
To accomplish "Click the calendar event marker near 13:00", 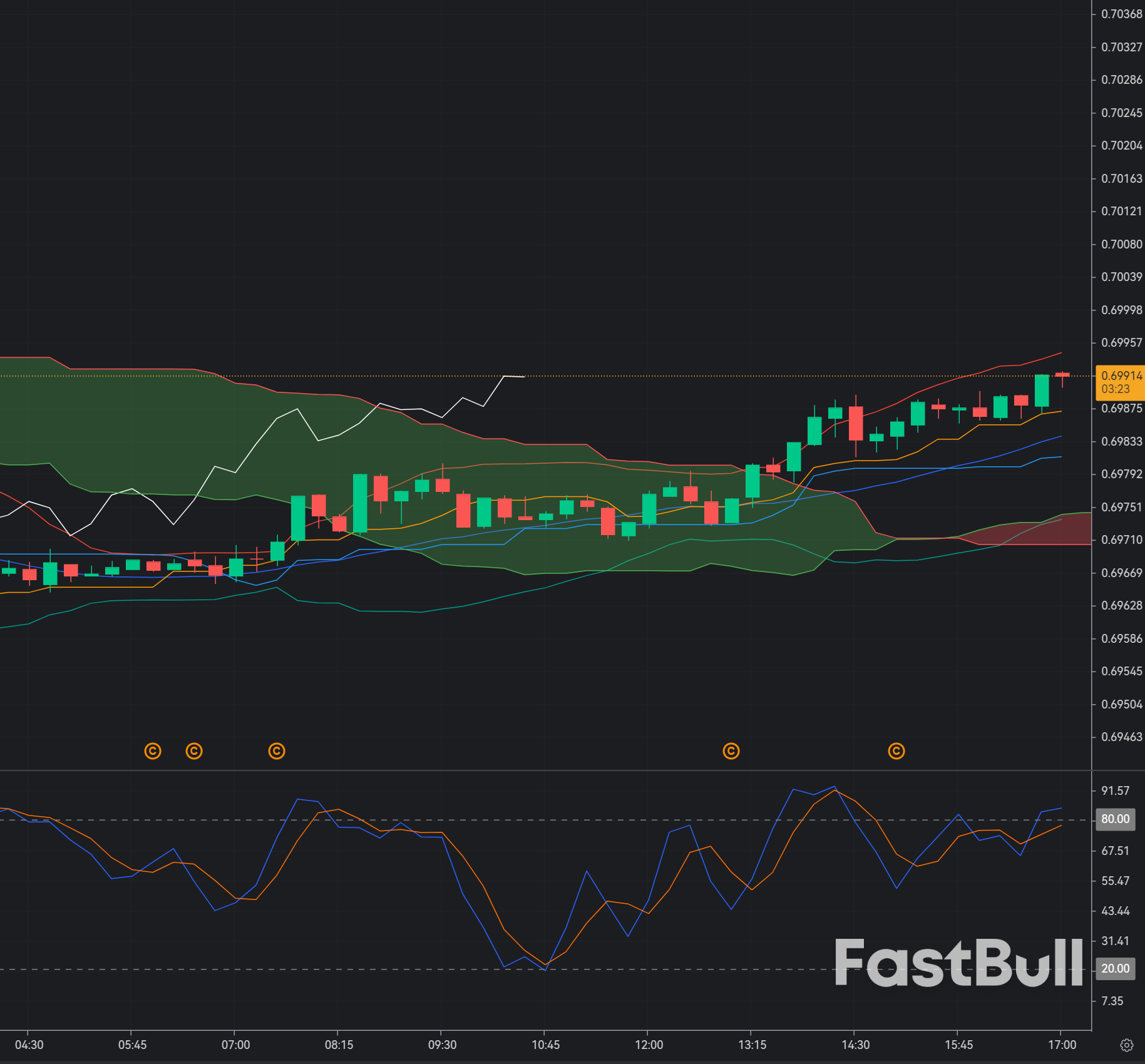I will (731, 751).
